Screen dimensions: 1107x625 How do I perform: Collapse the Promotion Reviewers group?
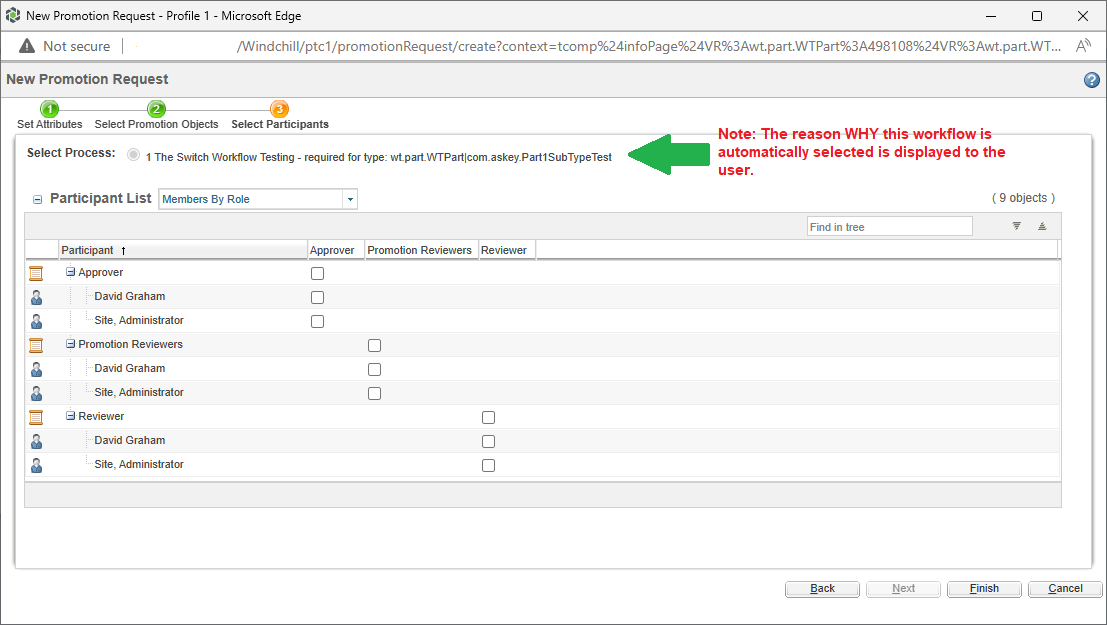tap(70, 344)
